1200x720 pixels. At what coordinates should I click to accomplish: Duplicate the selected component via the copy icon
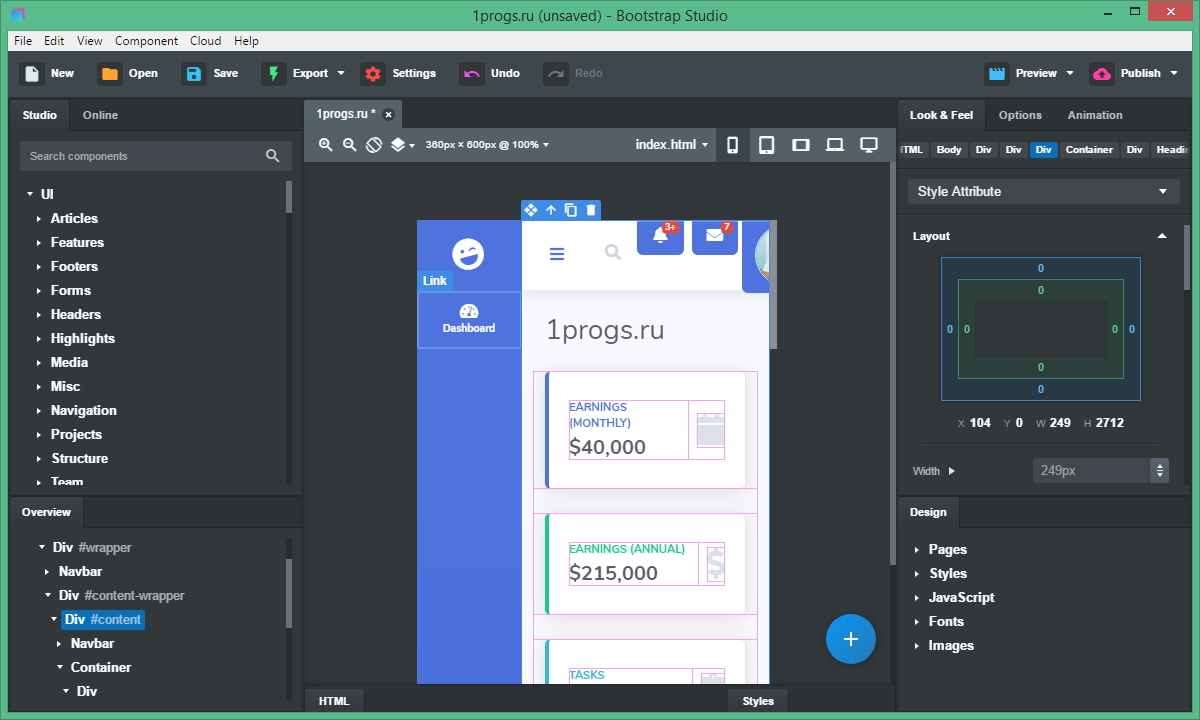point(570,210)
